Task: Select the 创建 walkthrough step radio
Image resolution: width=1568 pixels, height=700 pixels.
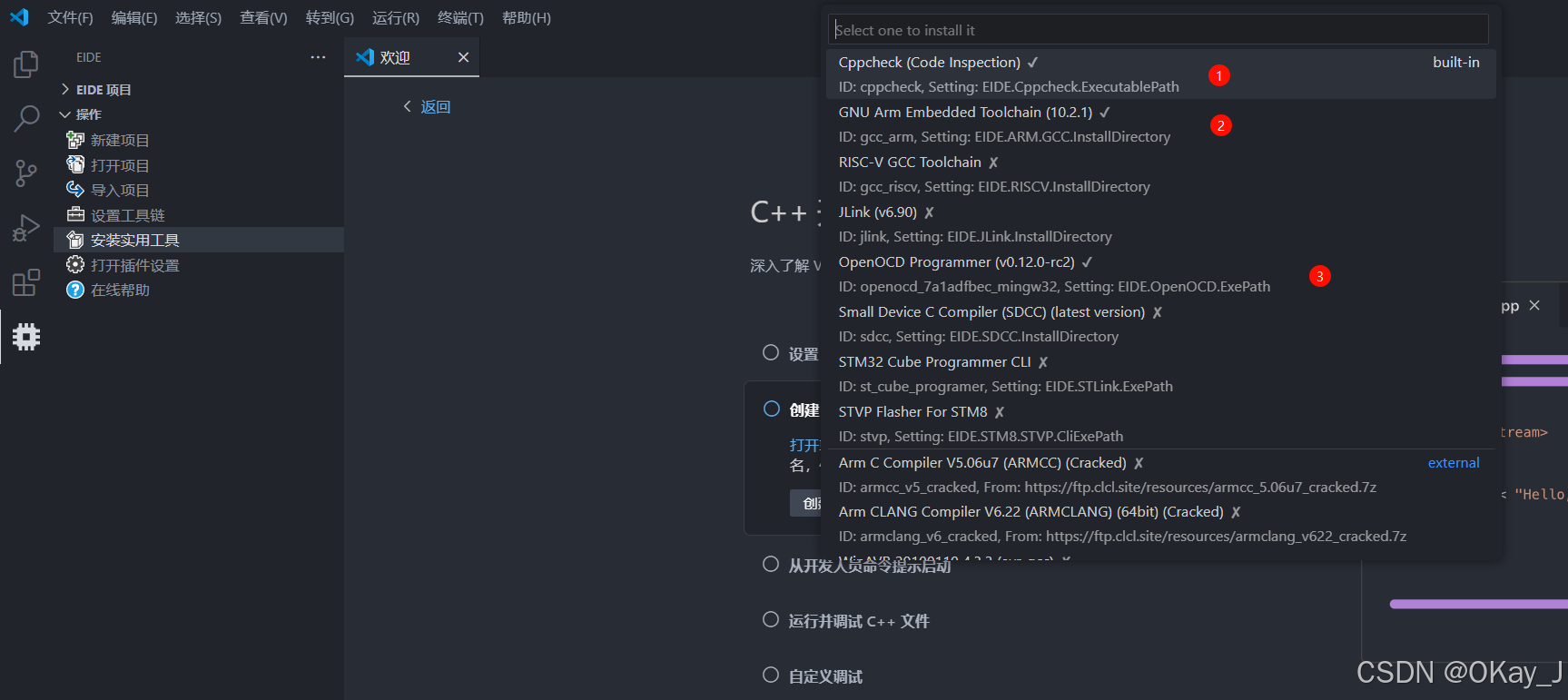Action: coord(772,409)
